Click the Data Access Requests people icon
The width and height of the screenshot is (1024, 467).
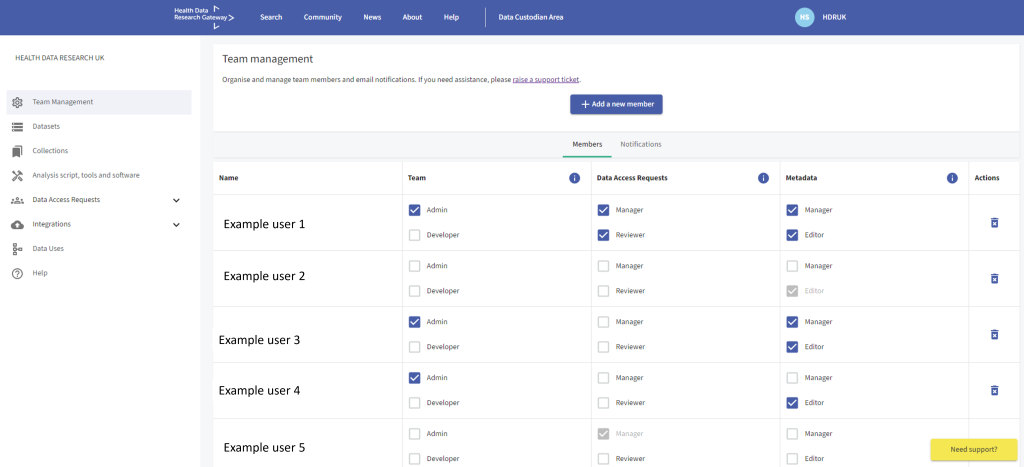tap(18, 200)
